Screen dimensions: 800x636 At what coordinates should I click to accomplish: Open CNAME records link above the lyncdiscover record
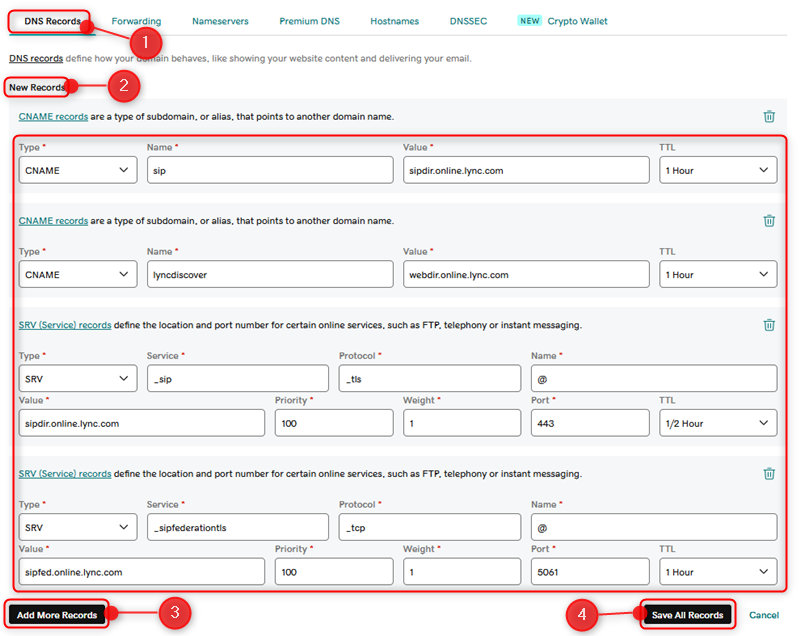point(53,221)
